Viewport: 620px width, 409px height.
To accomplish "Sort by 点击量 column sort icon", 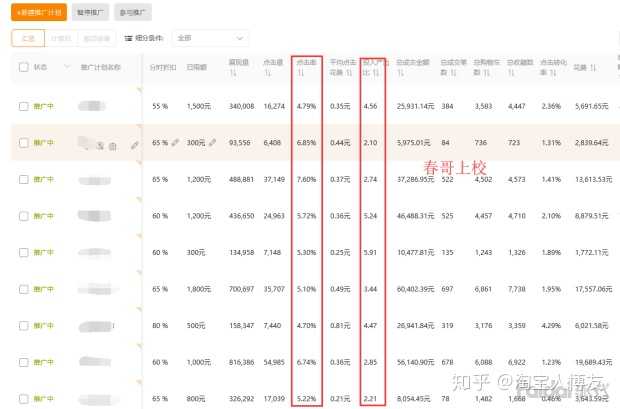I will click(268, 73).
